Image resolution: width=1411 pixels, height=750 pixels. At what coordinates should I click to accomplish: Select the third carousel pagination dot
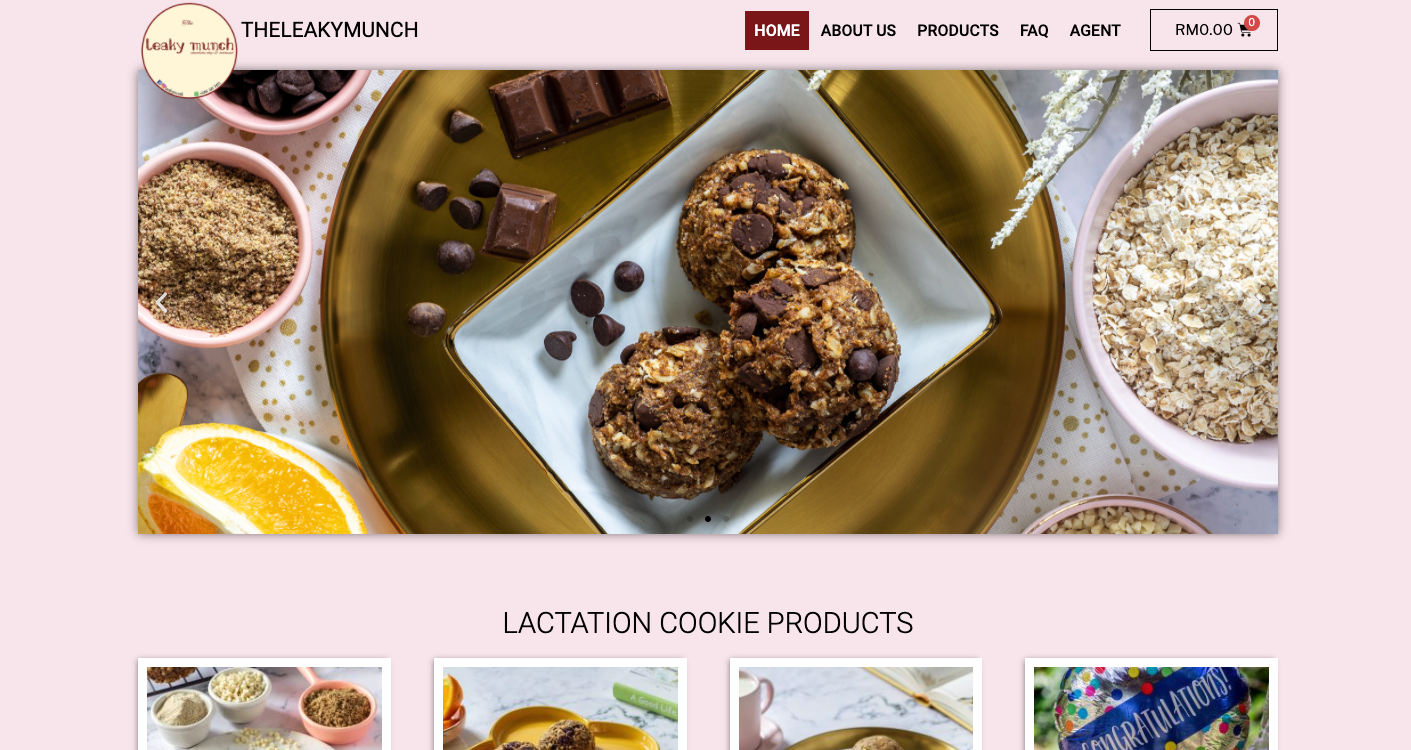pyautogui.click(x=726, y=519)
